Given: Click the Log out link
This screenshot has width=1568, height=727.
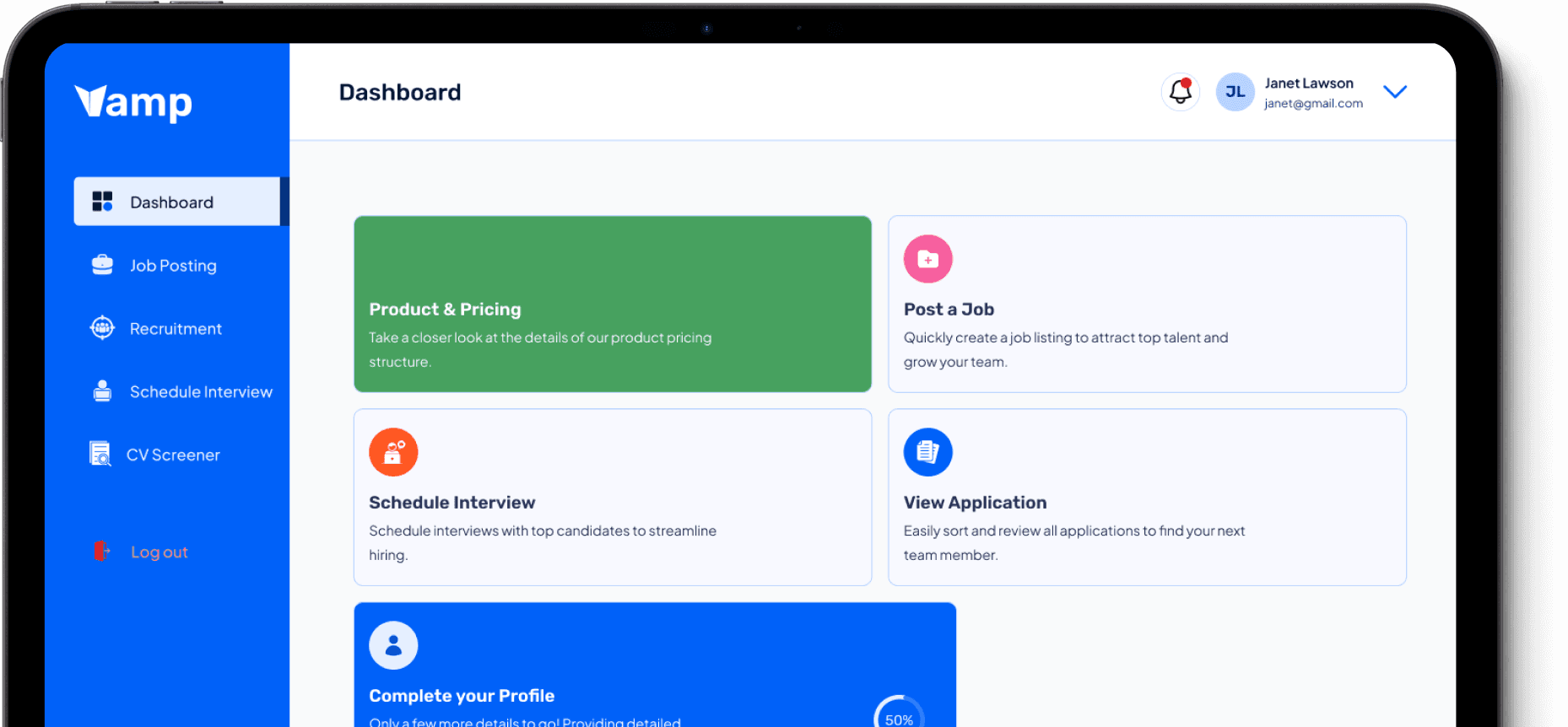Looking at the screenshot, I should click(159, 552).
